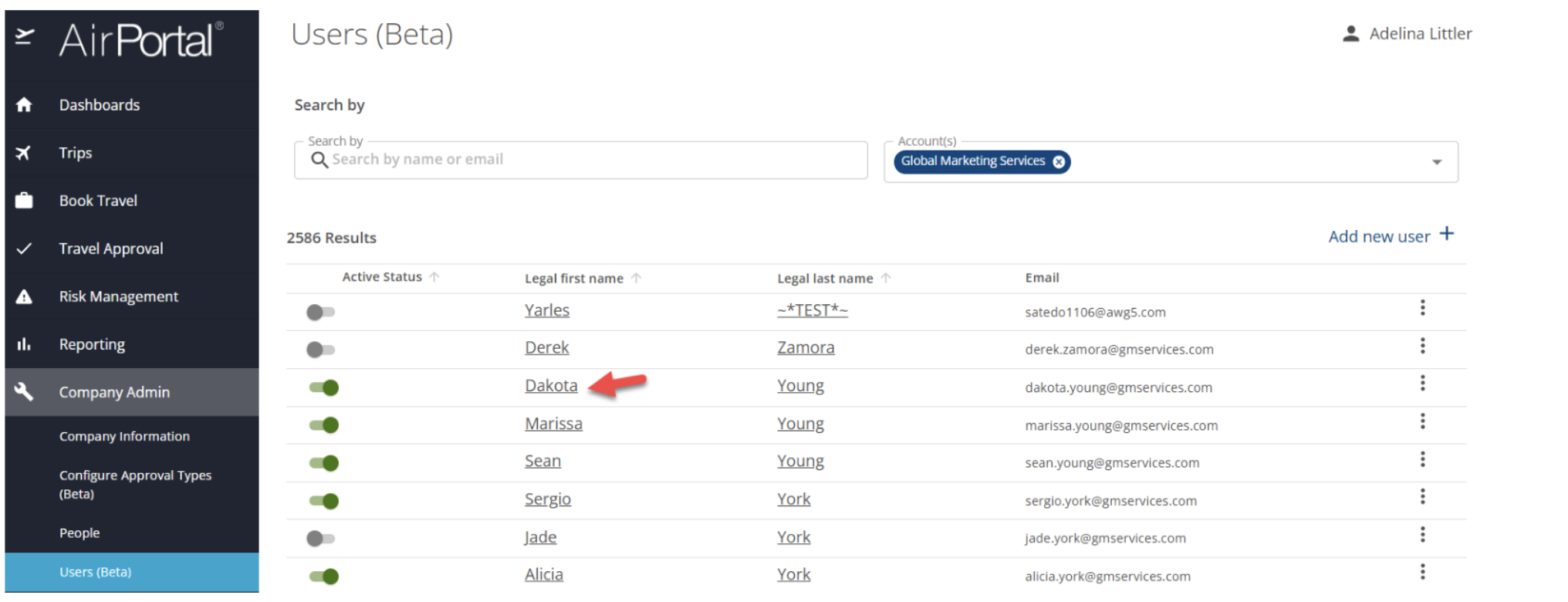Click the magnifier icon in search box
Viewport: 1568px width, 602px height.
click(319, 160)
